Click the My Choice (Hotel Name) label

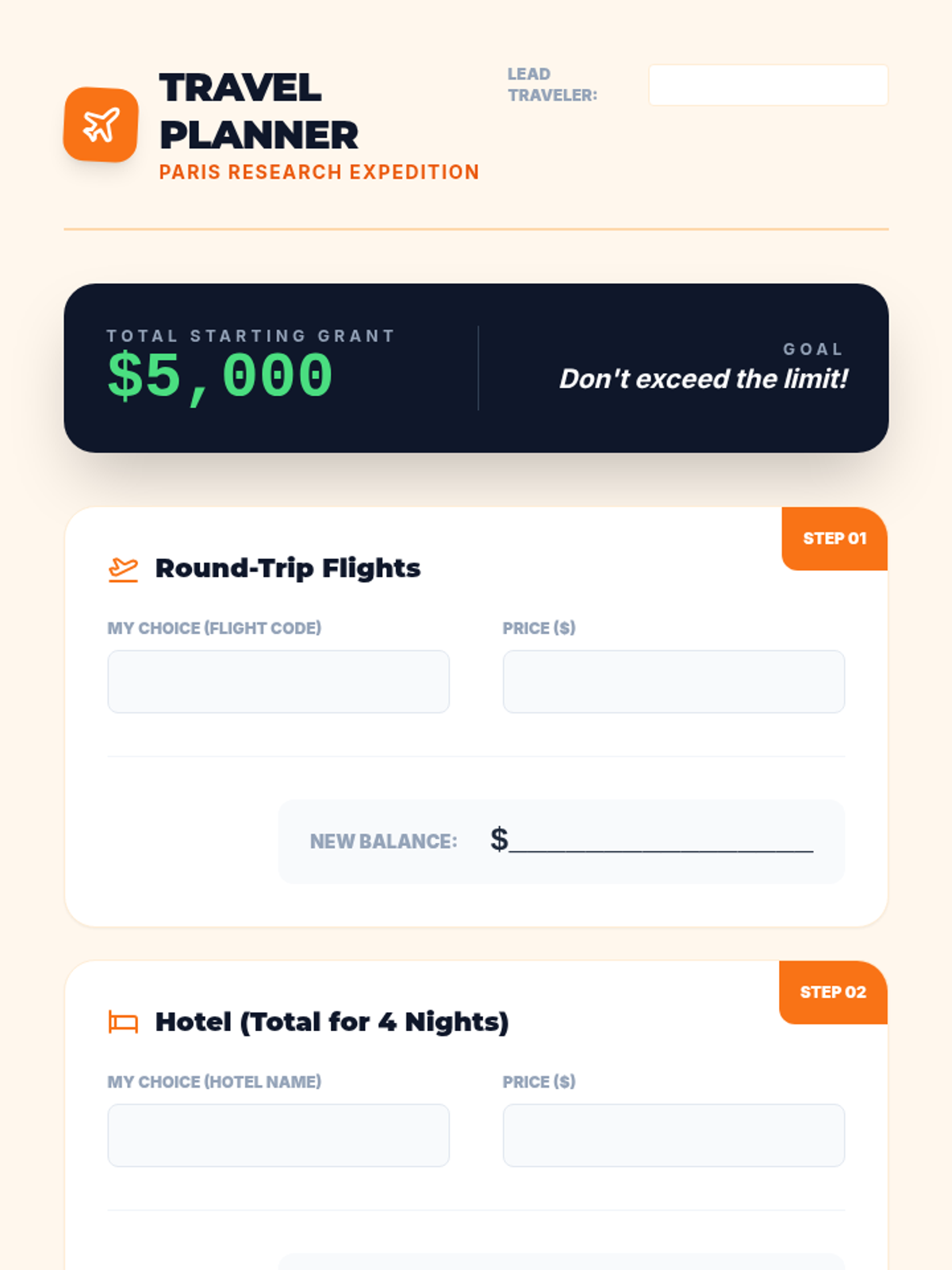point(214,1082)
